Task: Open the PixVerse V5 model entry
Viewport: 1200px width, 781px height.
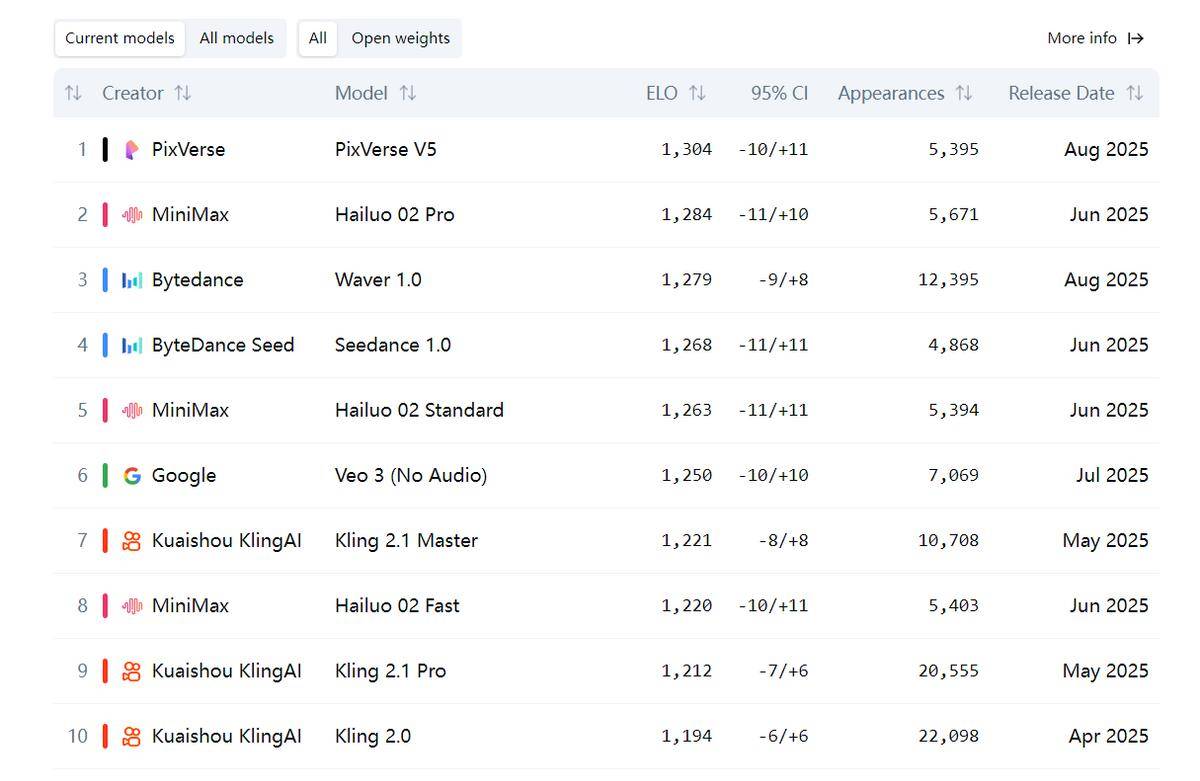Action: [x=386, y=150]
